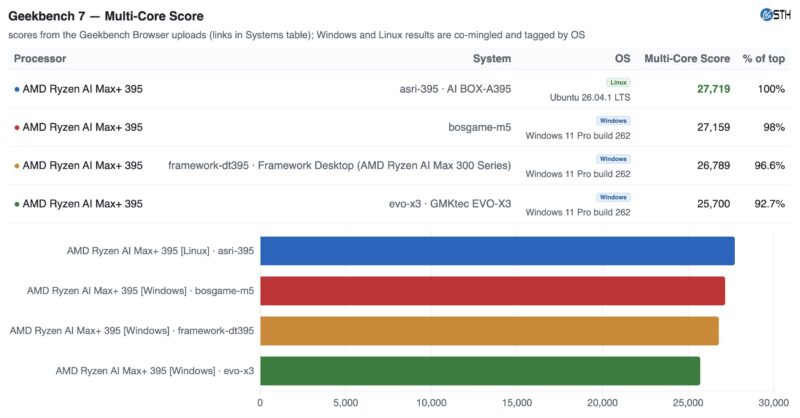Image resolution: width=800 pixels, height=418 pixels.
Task: Click the score 25,700
Action: (x=714, y=204)
